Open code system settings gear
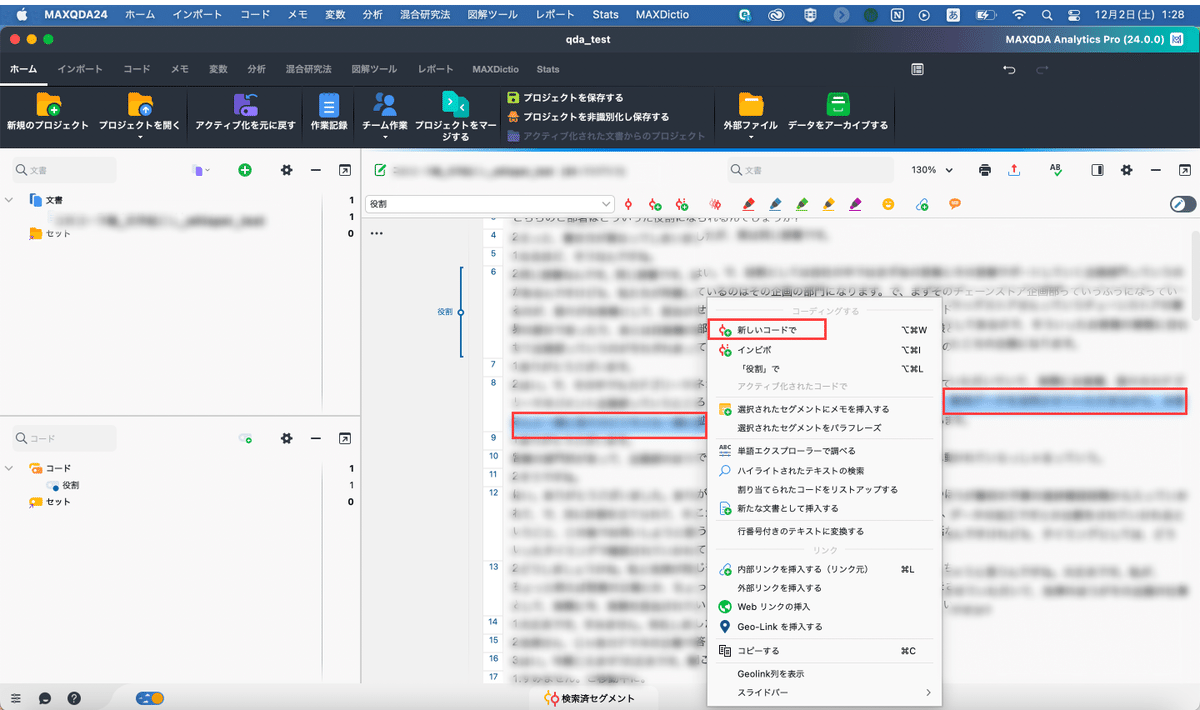This screenshot has height=710, width=1200. tap(286, 438)
